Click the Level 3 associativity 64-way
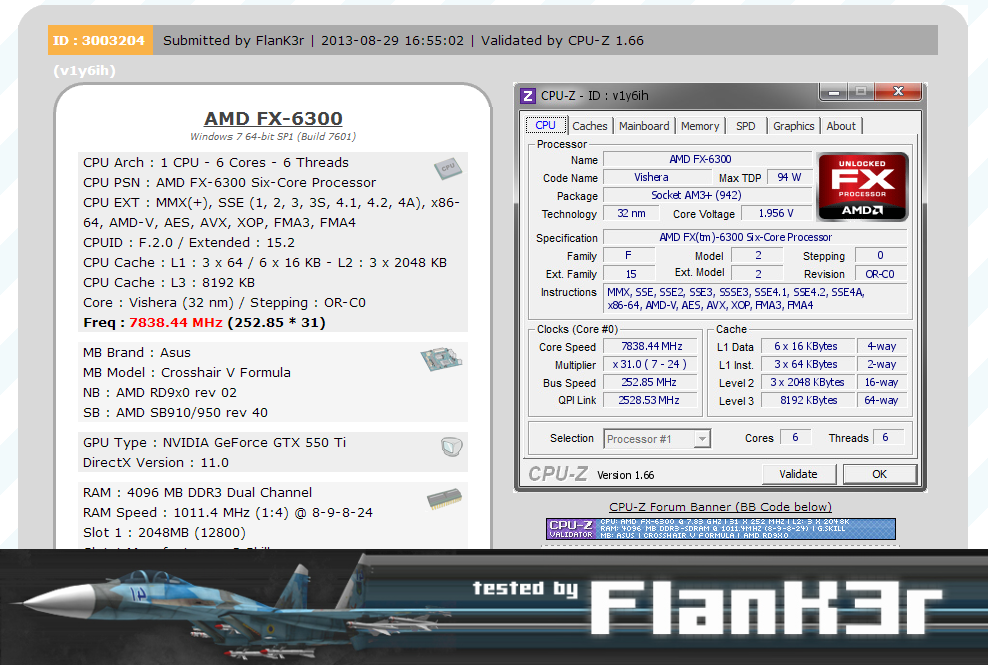Screen dimensions: 988x665 pos(882,400)
